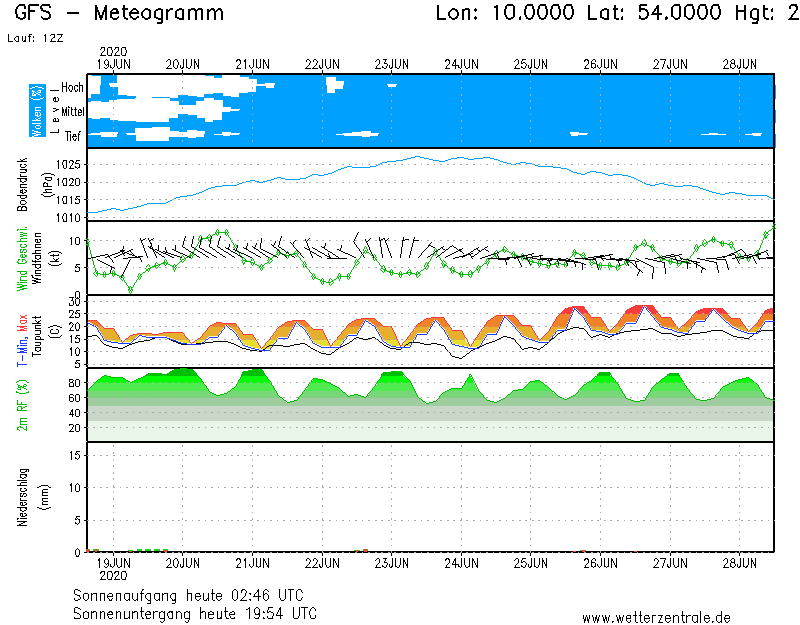This screenshot has height=625, width=800.
Task: Click the 28JUN label on the bottom date axis
Action: point(740,563)
